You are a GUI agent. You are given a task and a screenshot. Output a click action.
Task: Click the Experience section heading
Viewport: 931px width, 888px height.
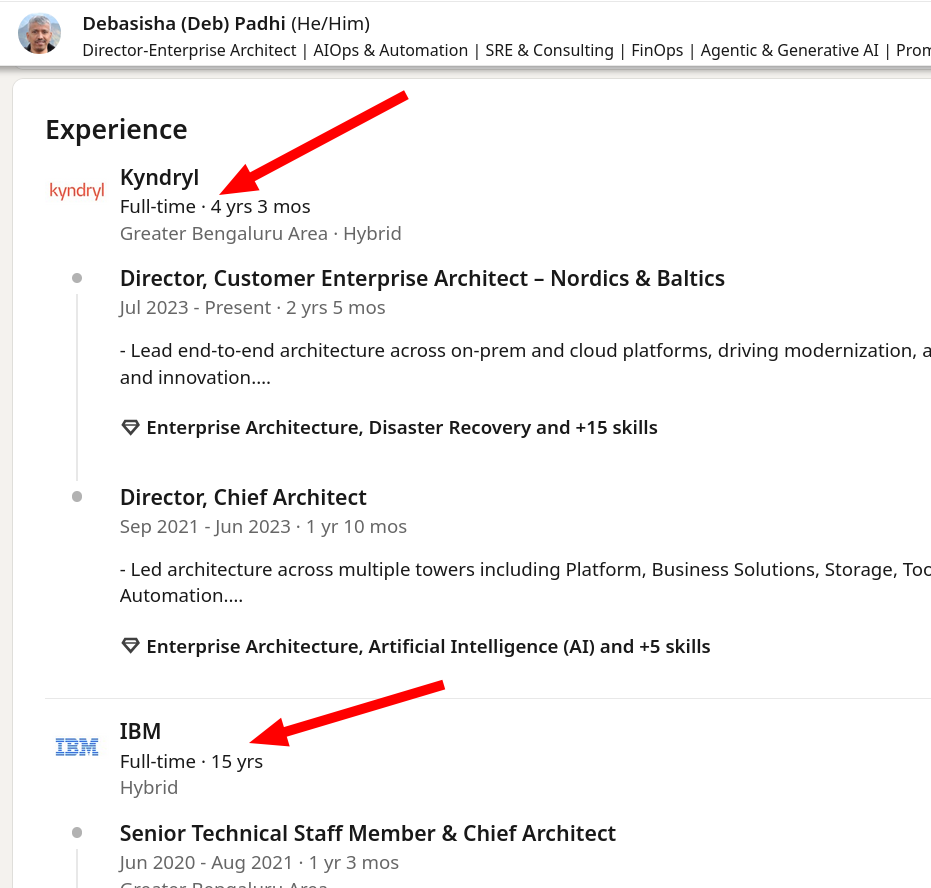pyautogui.click(x=116, y=130)
